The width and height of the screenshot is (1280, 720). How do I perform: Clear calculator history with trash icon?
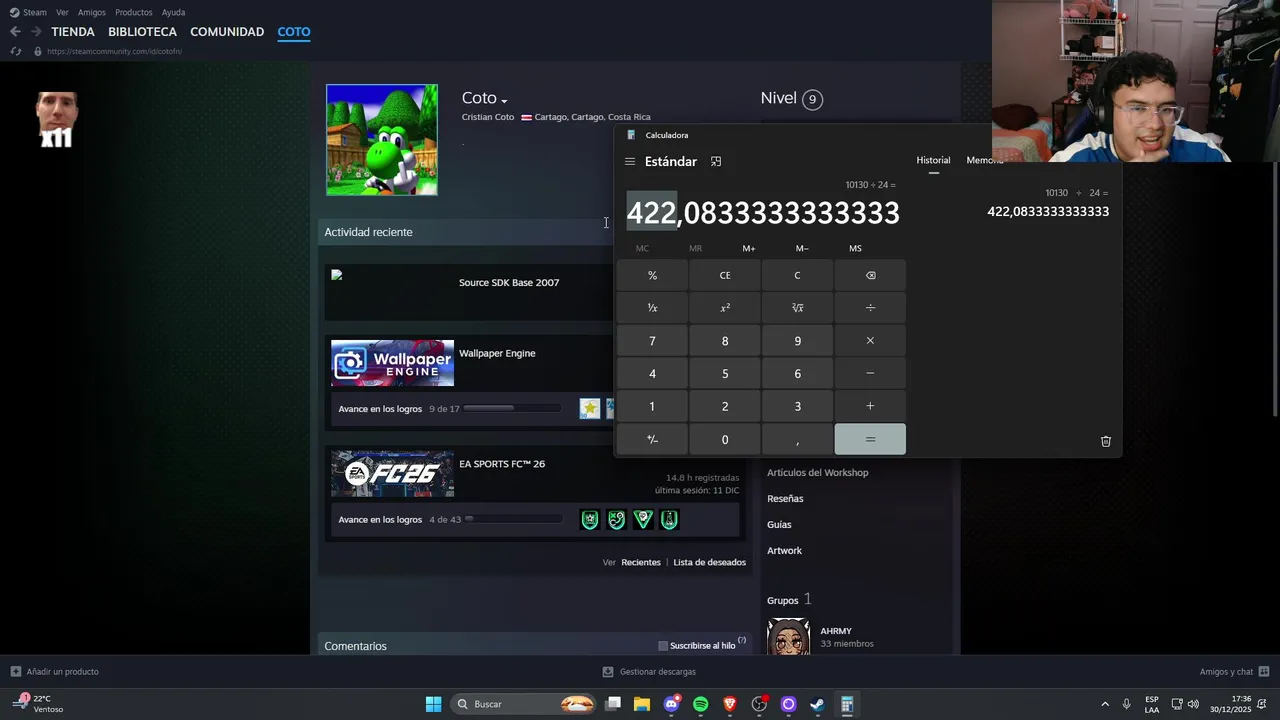coord(1105,441)
